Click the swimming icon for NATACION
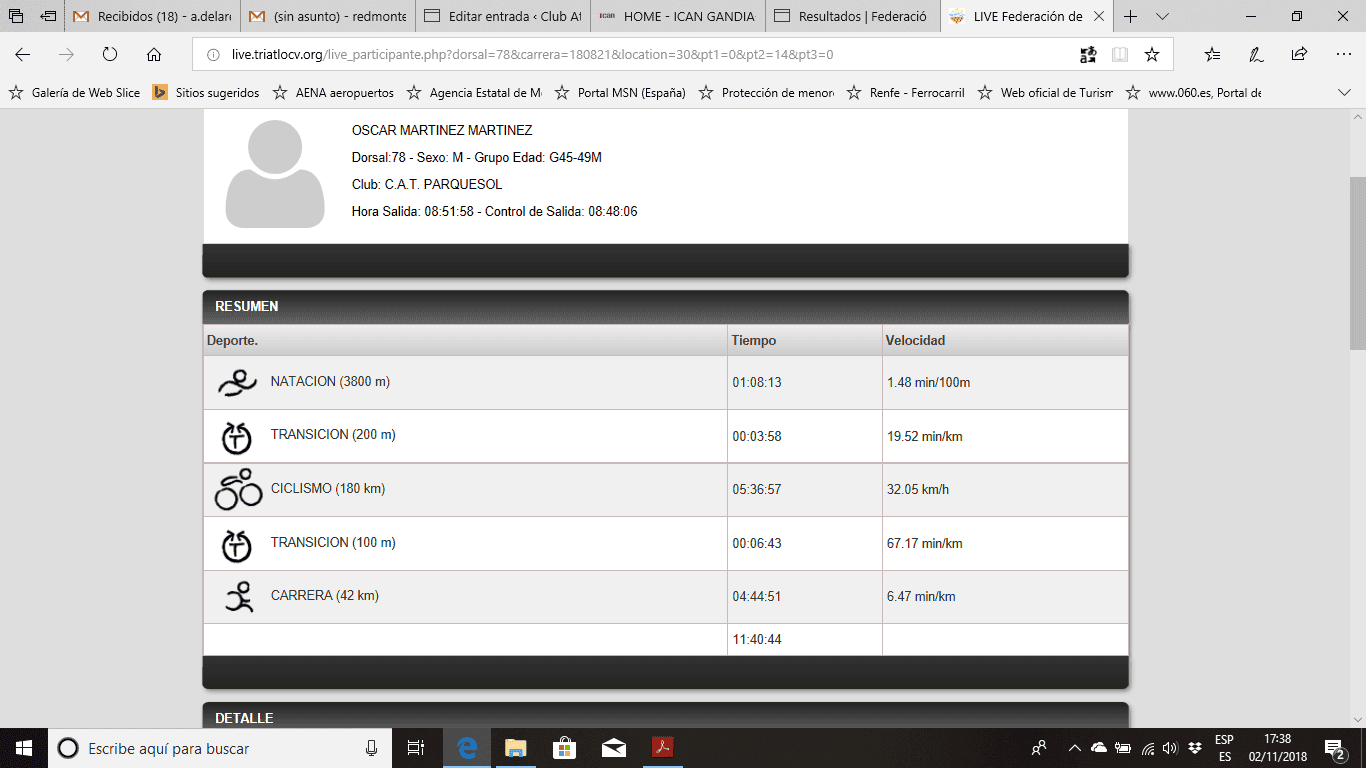Viewport: 1366px width, 768px height. tap(237, 383)
